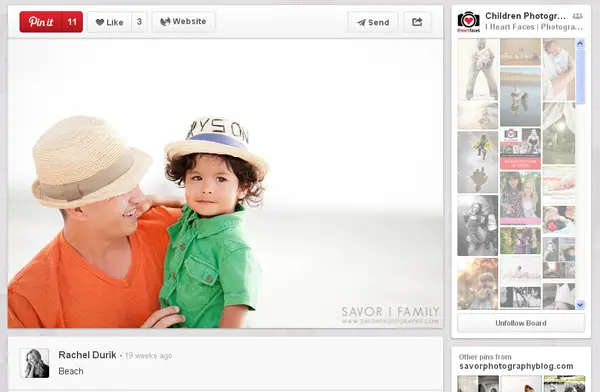Screen dimensions: 600x392
Task: Open the I Heart Faces promo thumbnail
Action: (520, 149)
